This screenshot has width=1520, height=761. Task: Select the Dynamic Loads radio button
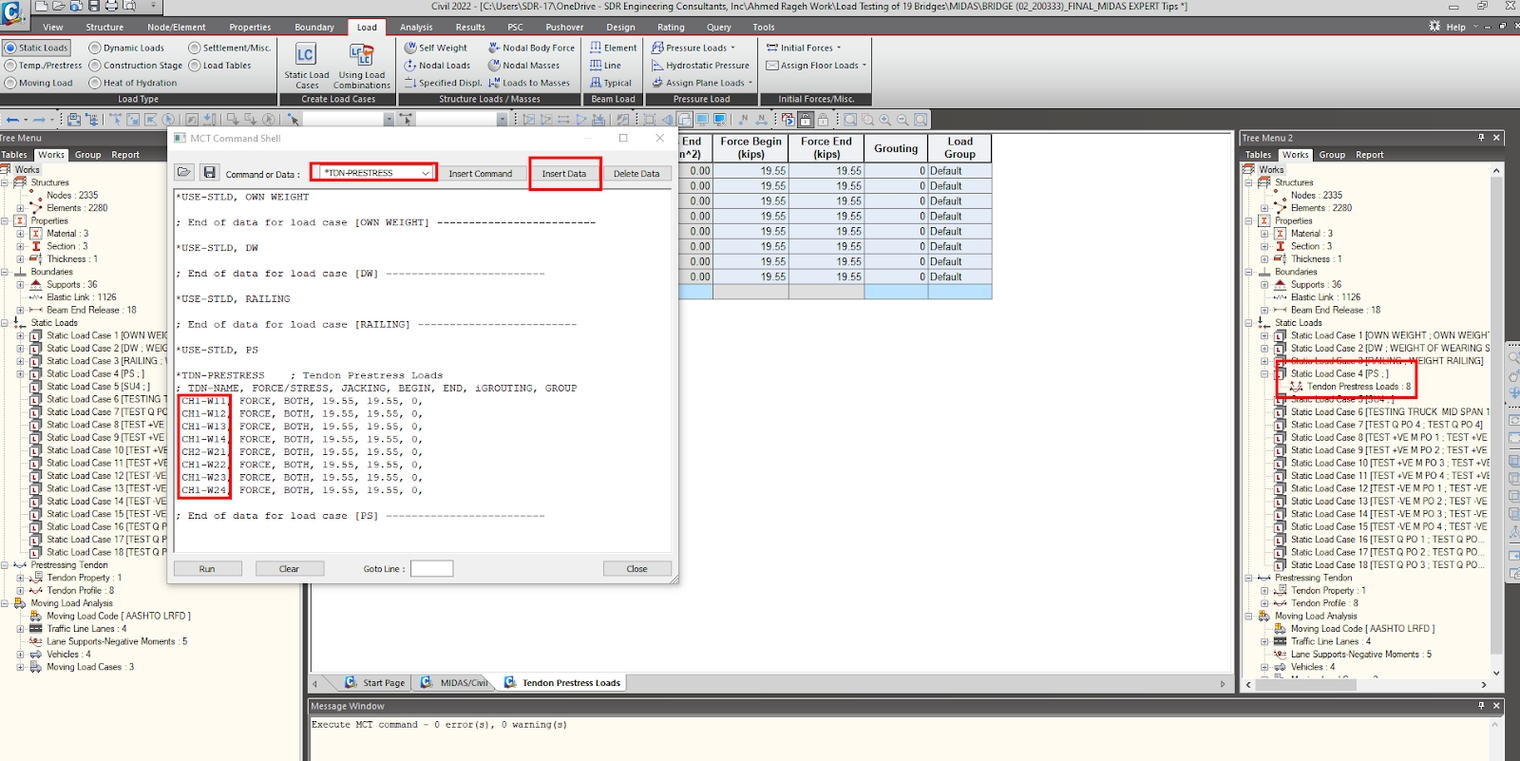[x=95, y=48]
